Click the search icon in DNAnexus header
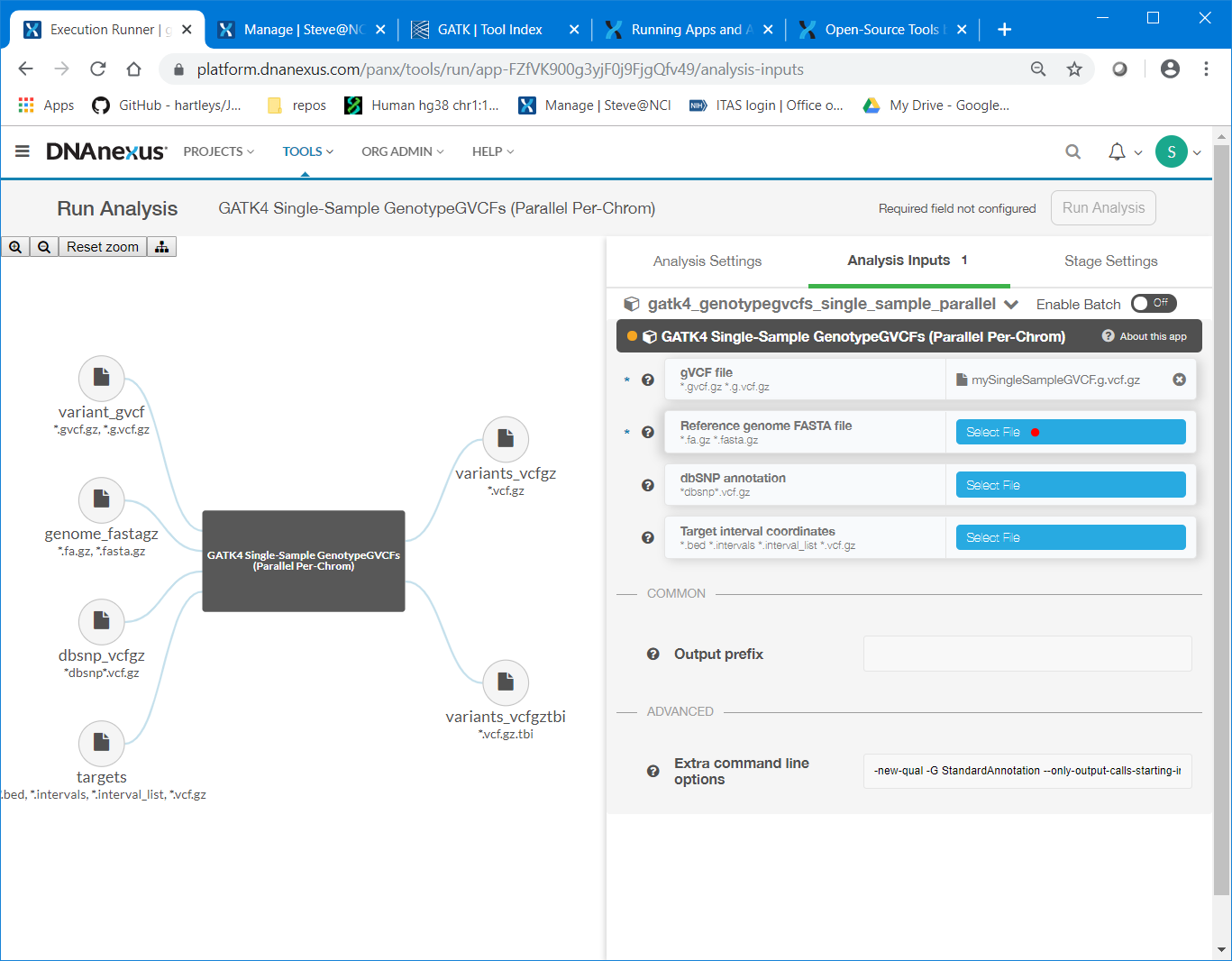Image resolution: width=1232 pixels, height=961 pixels. pyautogui.click(x=1072, y=151)
